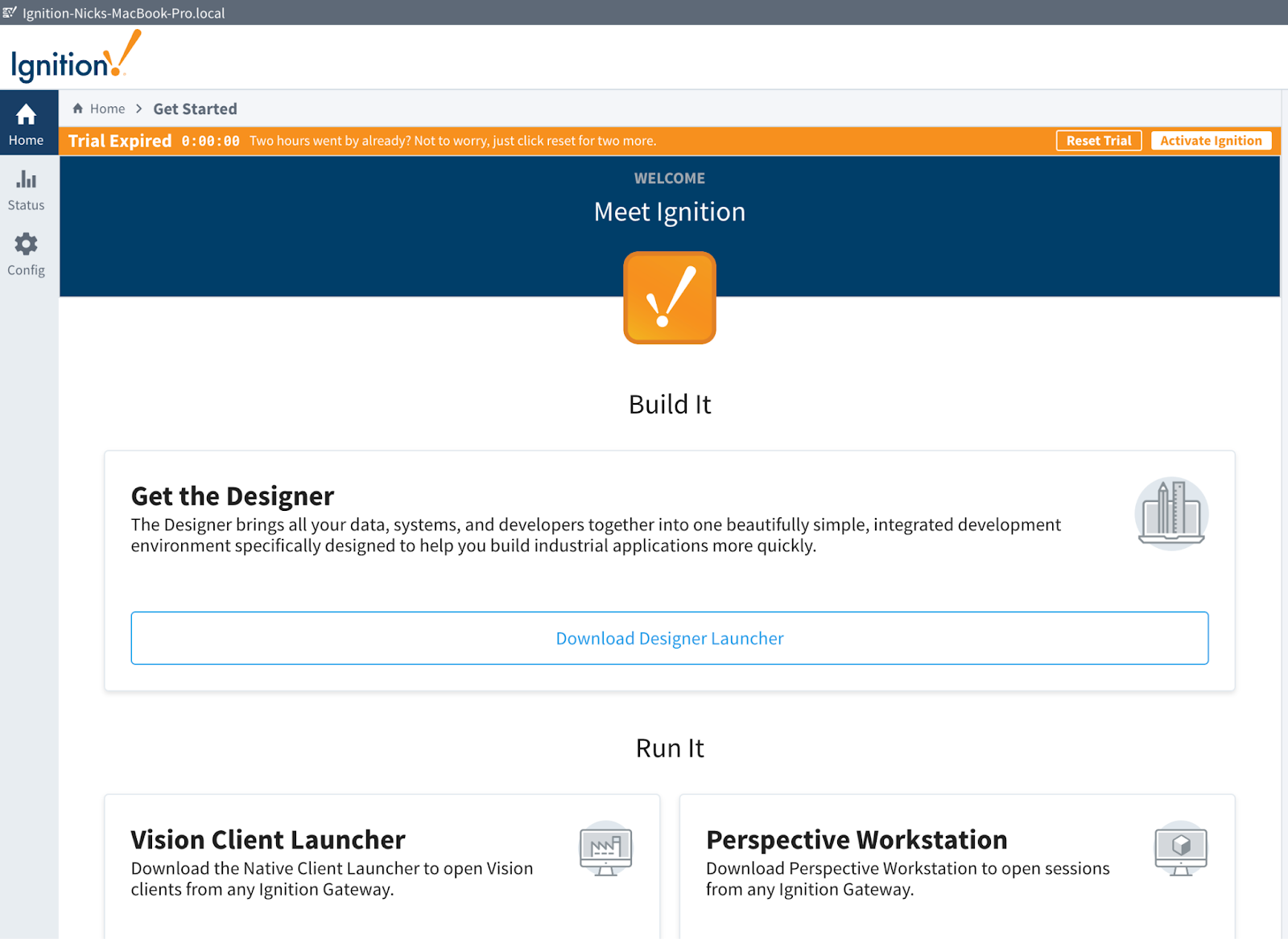Click the Get Started breadcrumb text
Image resolution: width=1288 pixels, height=939 pixels.
[195, 109]
